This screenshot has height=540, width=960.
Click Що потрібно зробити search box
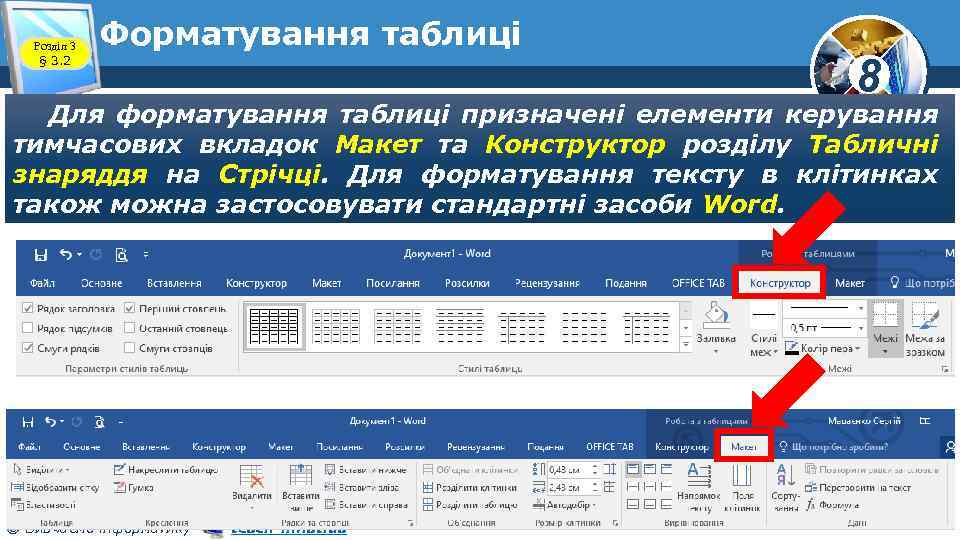[x=834, y=447]
